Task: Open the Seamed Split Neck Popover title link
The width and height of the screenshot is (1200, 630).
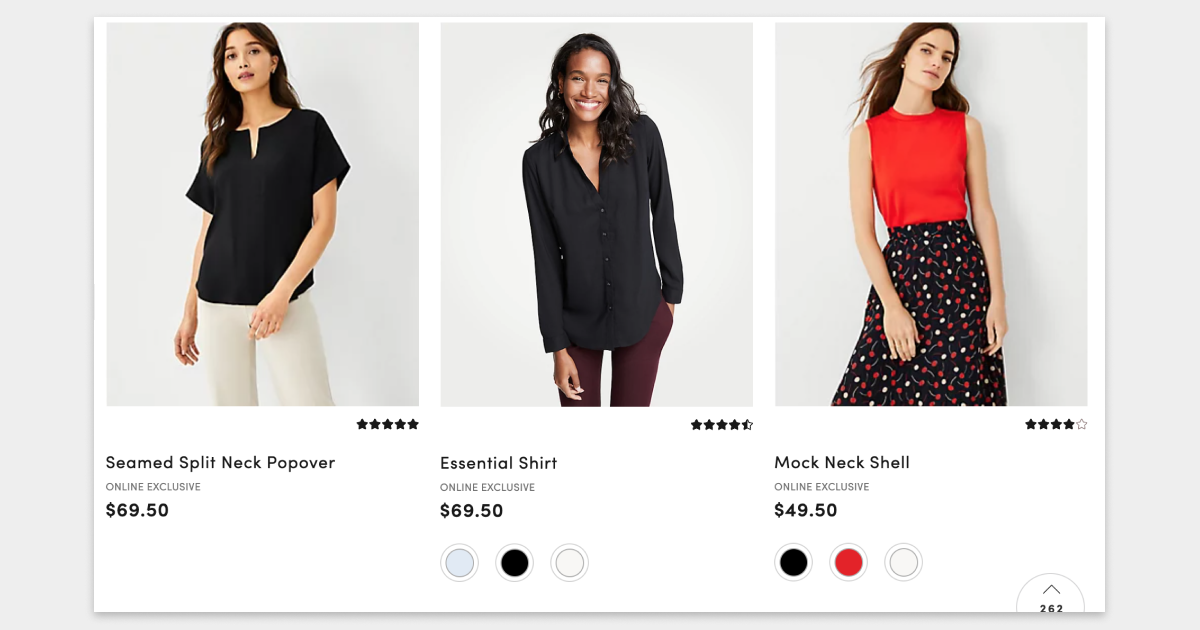Action: (x=220, y=463)
